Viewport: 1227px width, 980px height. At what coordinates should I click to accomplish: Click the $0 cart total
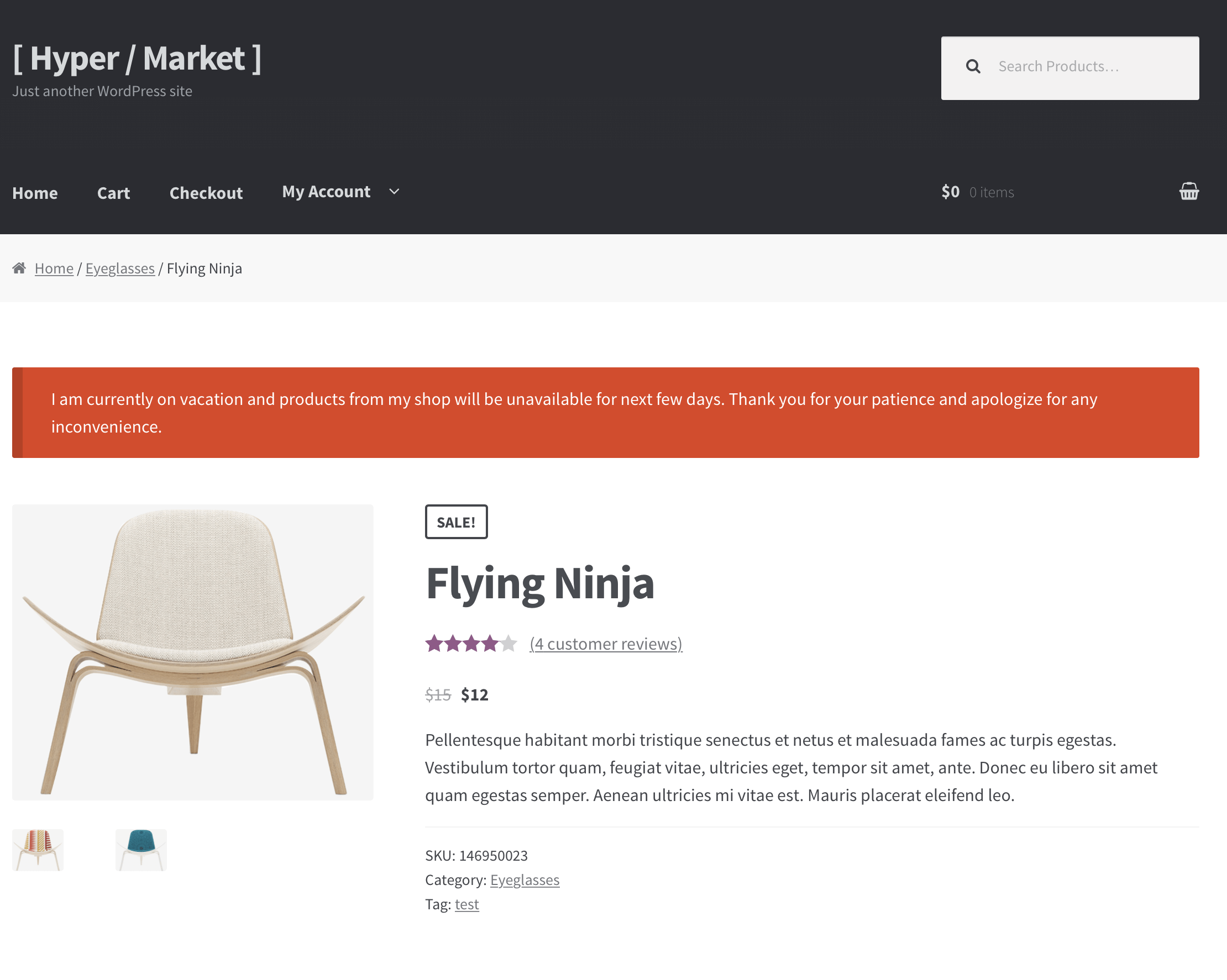[x=950, y=192]
